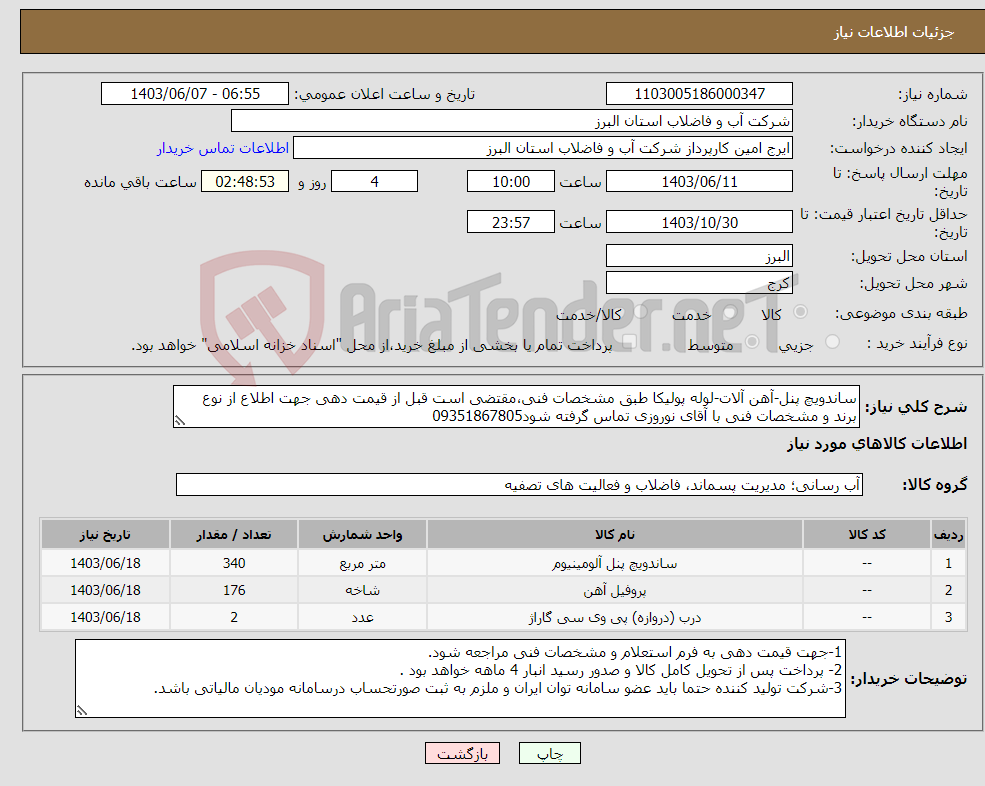This screenshot has width=985, height=786.
Task: Click the تاریخ نیاز column header
Action: click(106, 534)
